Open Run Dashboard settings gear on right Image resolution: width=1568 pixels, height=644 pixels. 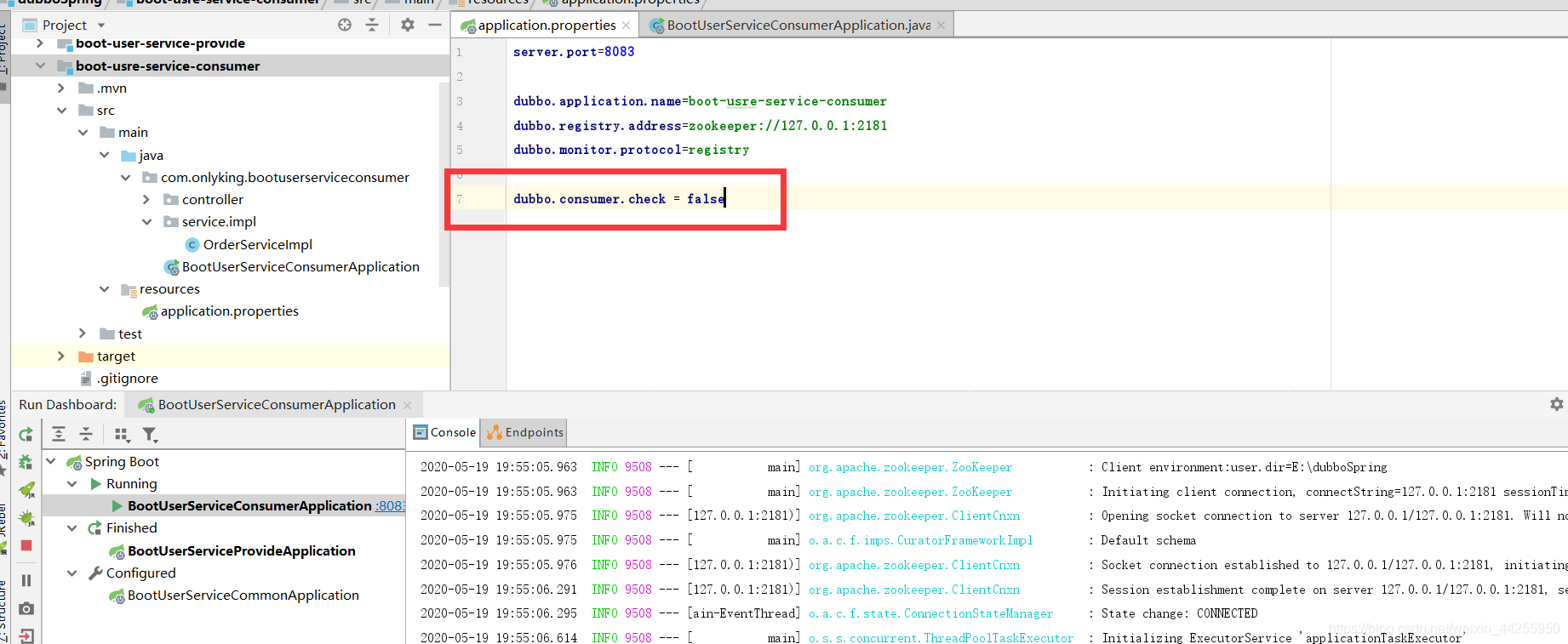coord(1557,404)
